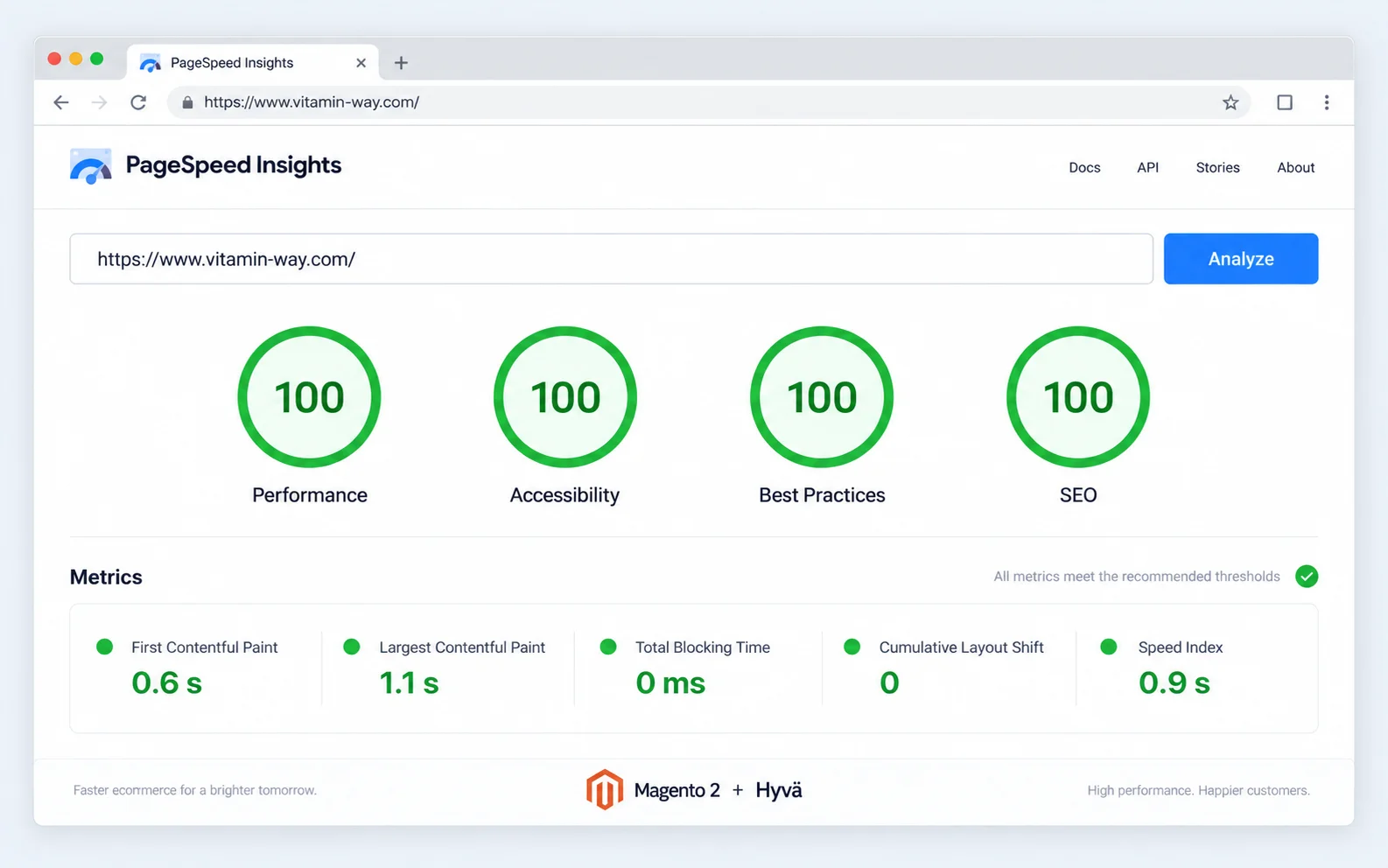Click green dot beside Speed Index
This screenshot has width=1388, height=868.
point(1108,647)
